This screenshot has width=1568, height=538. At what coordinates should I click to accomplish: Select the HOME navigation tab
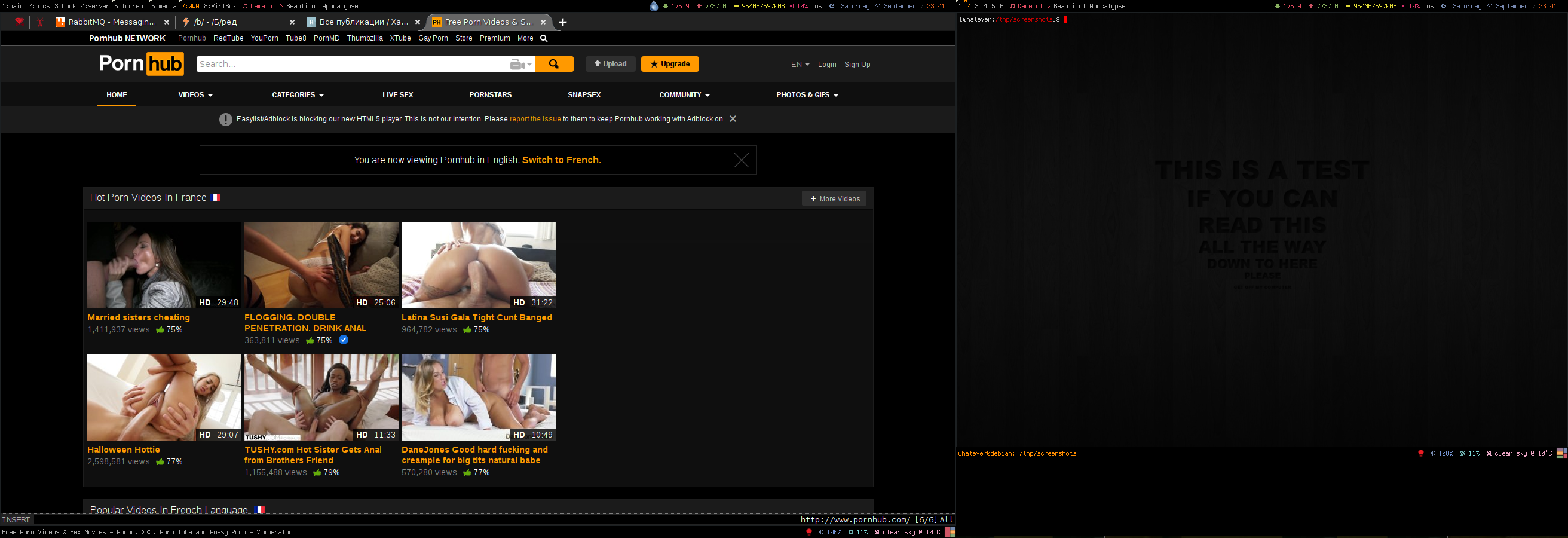click(x=117, y=95)
